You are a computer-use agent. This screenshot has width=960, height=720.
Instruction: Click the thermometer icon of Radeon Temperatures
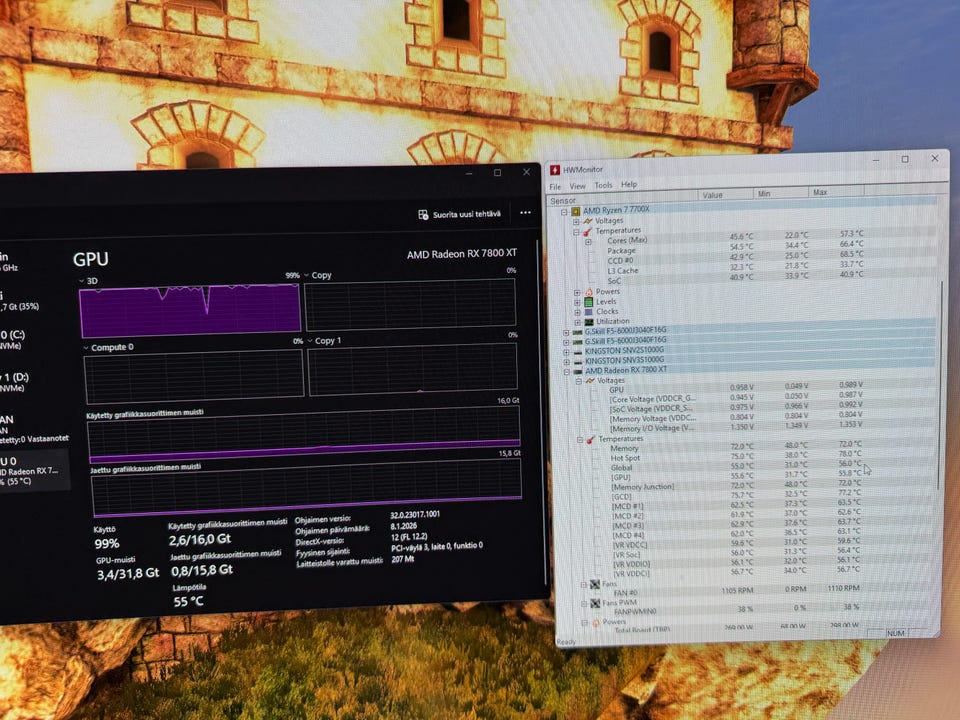click(x=591, y=440)
